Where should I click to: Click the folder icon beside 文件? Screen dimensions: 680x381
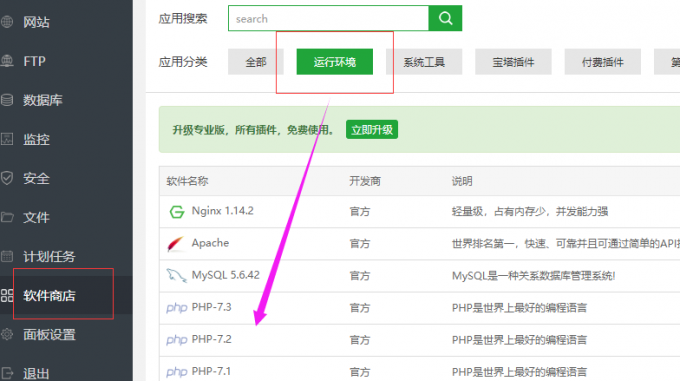point(7,217)
